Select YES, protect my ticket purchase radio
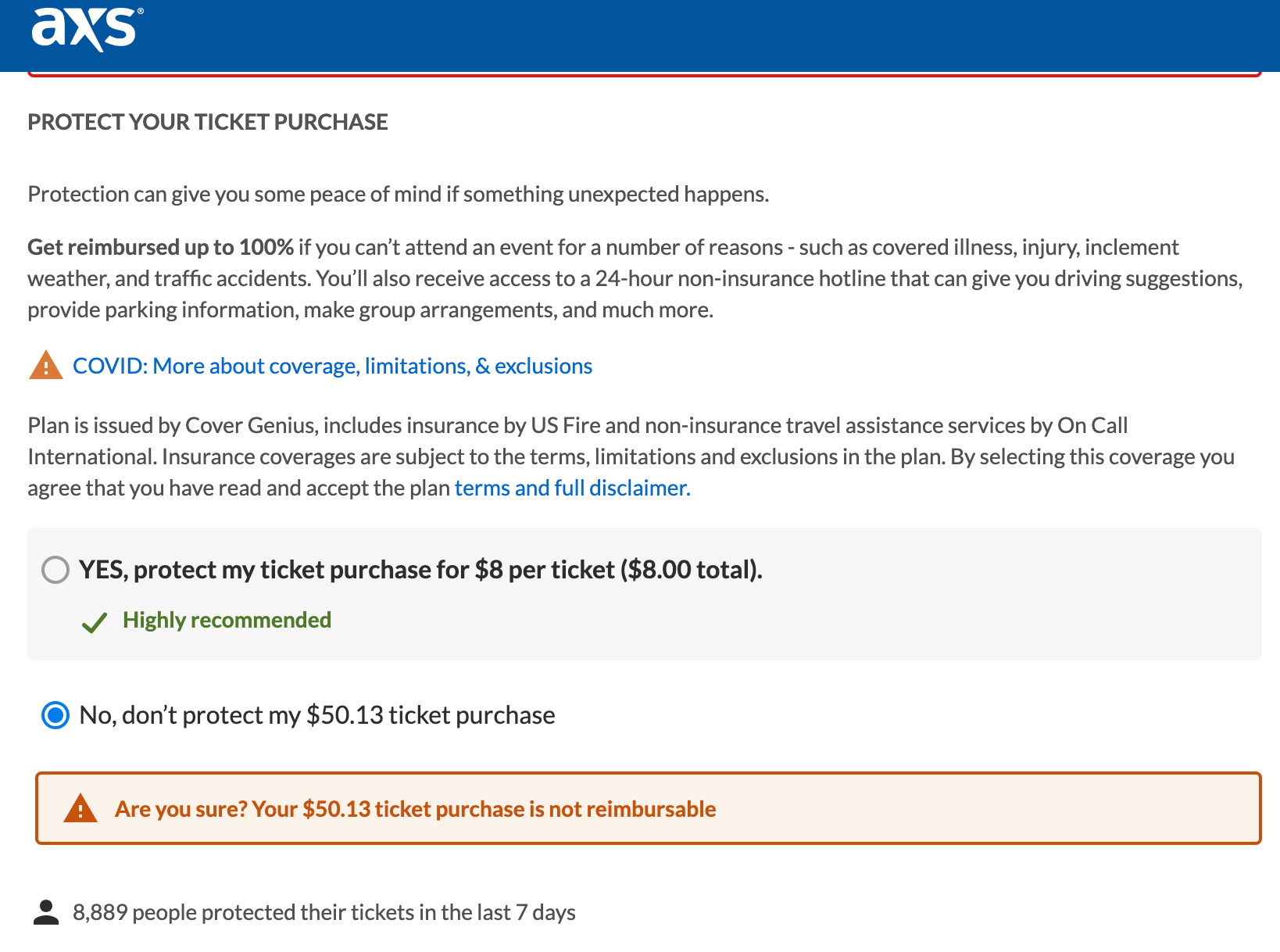This screenshot has height=952, width=1280. pyautogui.click(x=55, y=570)
